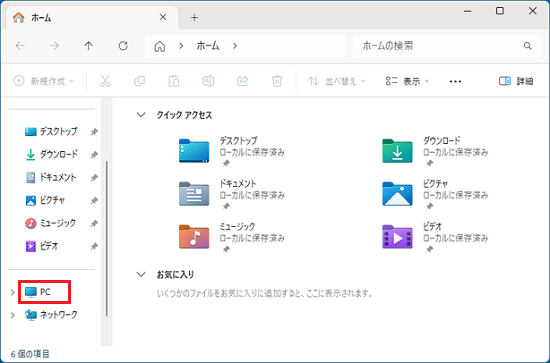Close the ホーム tab

coord(163,17)
